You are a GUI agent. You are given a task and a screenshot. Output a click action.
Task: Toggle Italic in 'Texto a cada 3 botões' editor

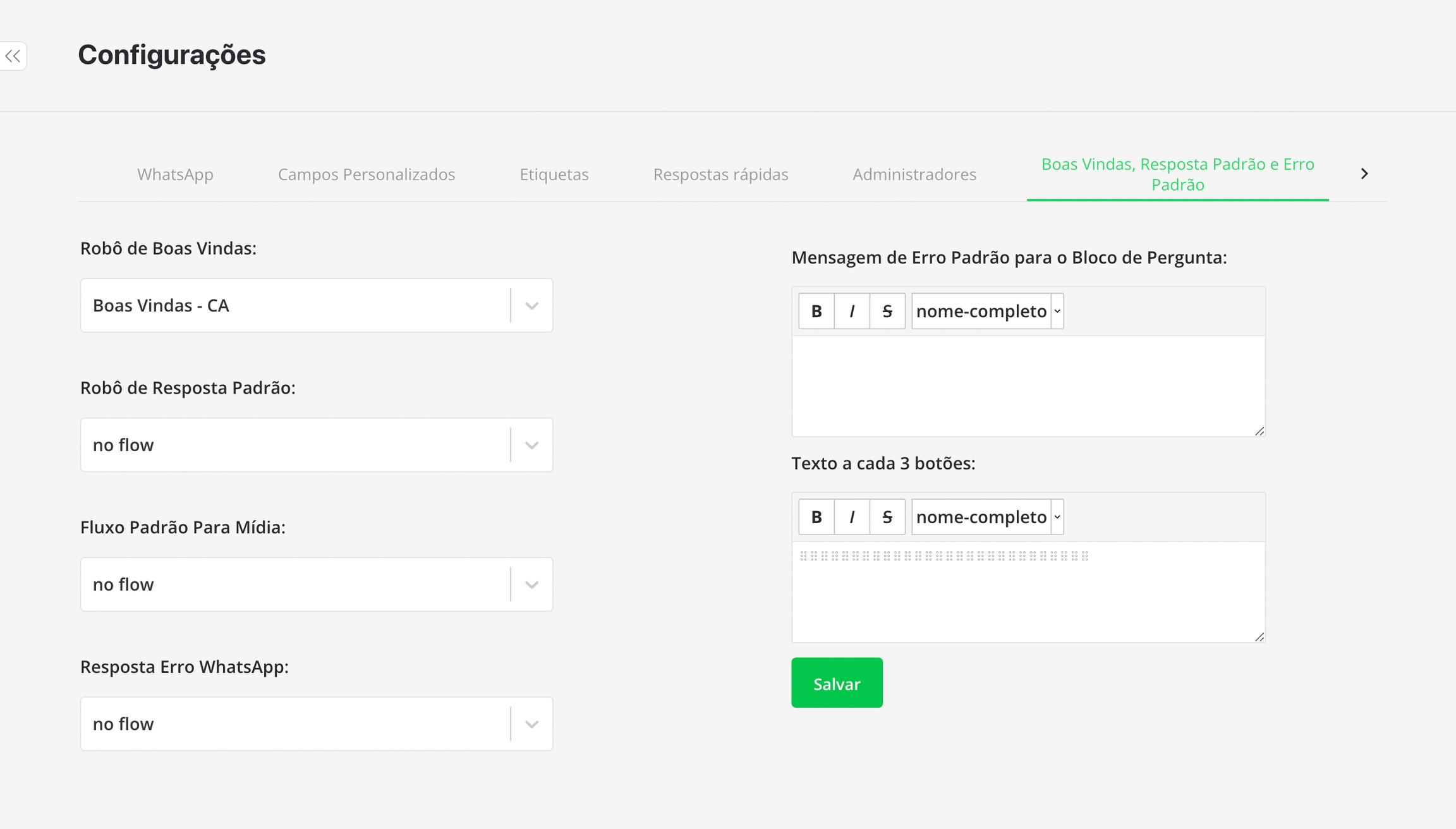(x=852, y=517)
